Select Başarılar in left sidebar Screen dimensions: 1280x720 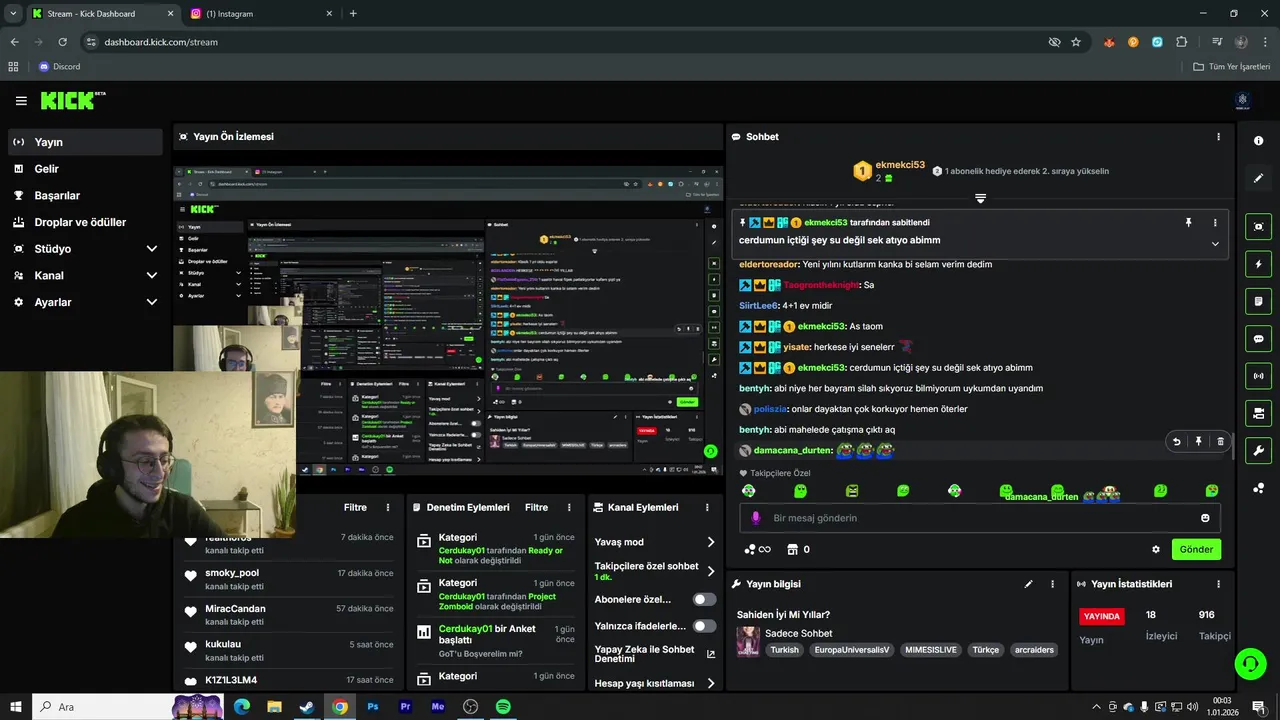(85, 195)
